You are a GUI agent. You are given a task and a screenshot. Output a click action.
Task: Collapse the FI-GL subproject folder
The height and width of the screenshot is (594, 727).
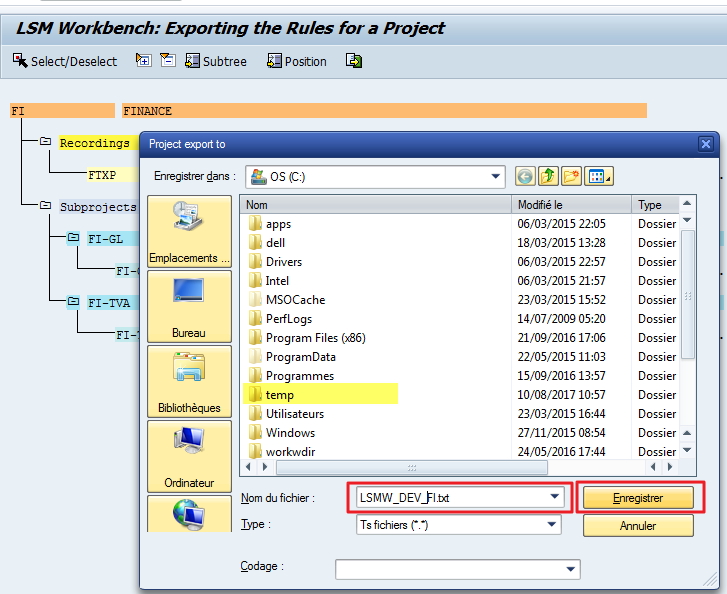[73, 238]
